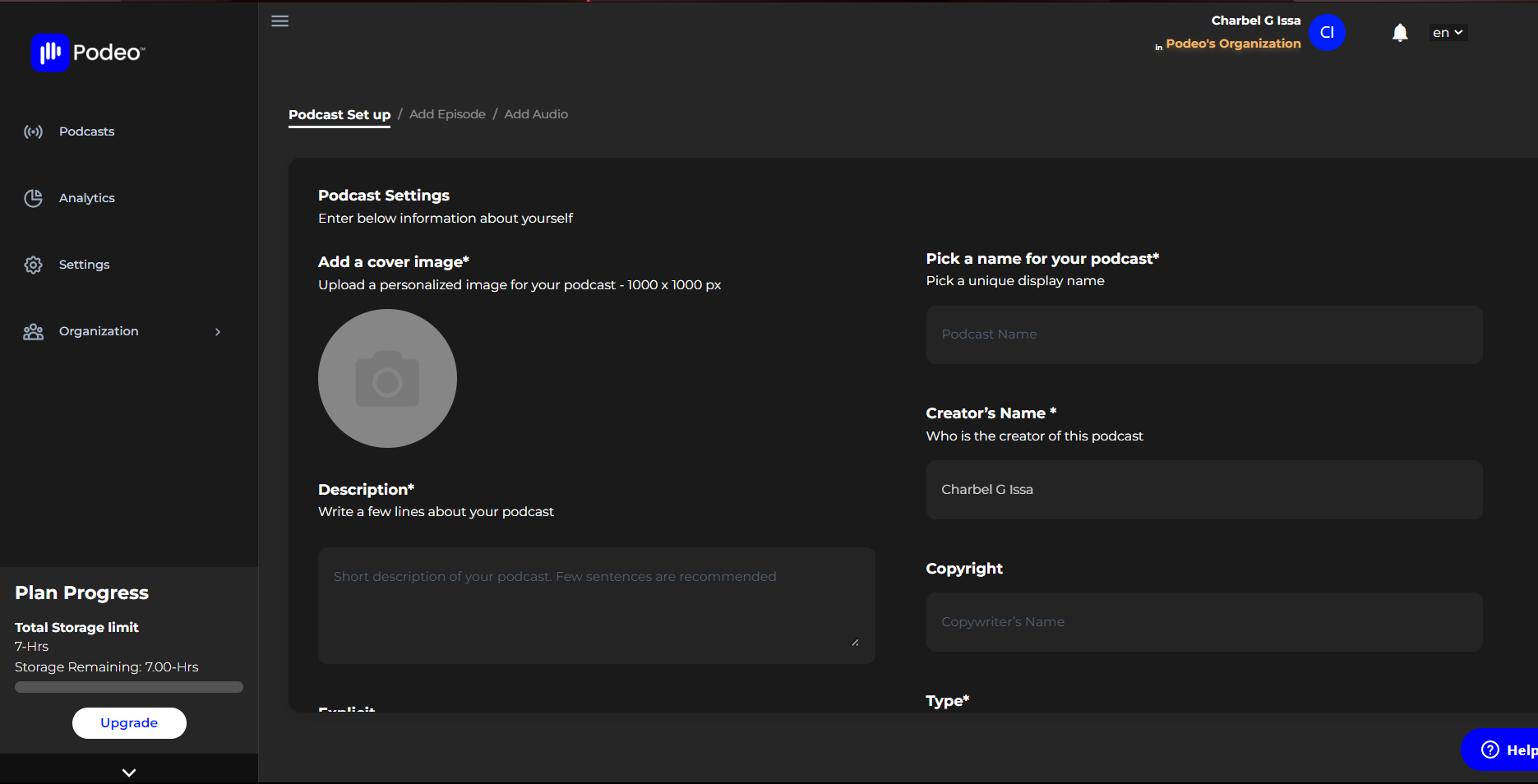Viewport: 1538px width, 784px height.
Task: Click the 'Plan Progress' heading
Action: pyautogui.click(x=81, y=593)
